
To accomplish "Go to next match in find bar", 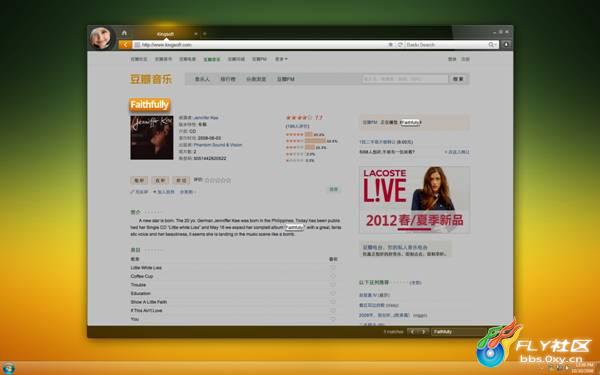I will pos(423,332).
